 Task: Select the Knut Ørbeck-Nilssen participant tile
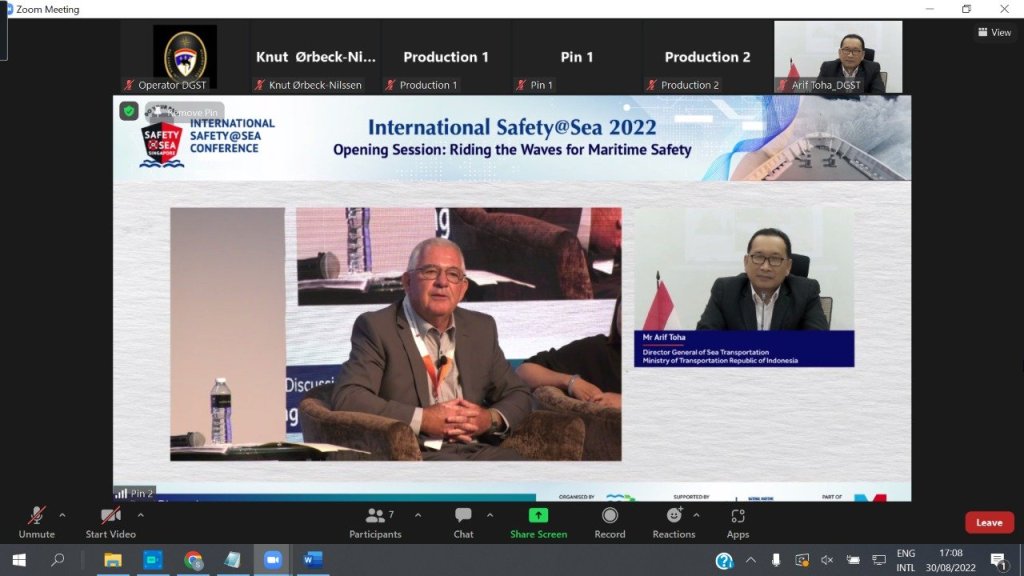coord(315,57)
